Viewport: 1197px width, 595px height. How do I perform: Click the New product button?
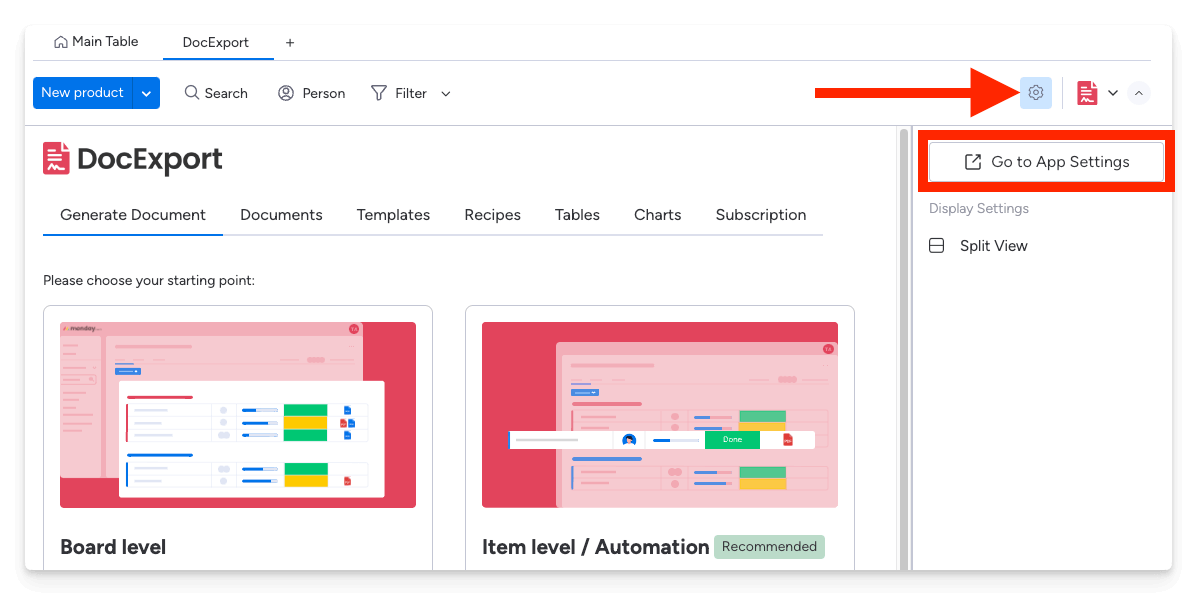(x=82, y=93)
